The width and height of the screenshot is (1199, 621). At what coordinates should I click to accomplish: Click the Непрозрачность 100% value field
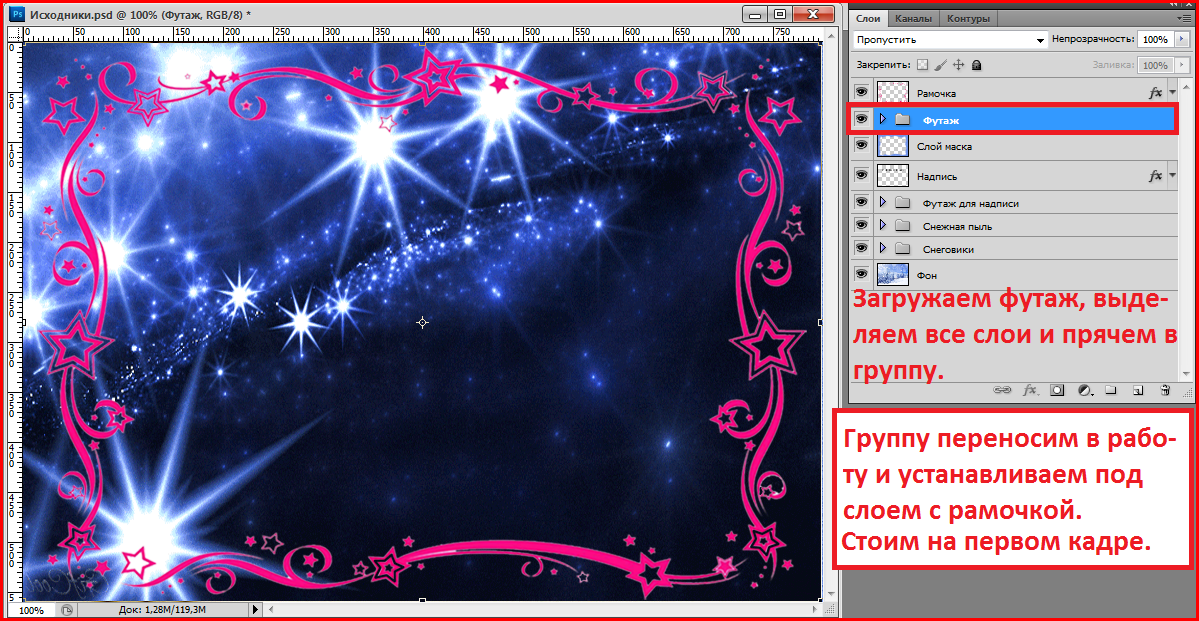tap(1153, 40)
